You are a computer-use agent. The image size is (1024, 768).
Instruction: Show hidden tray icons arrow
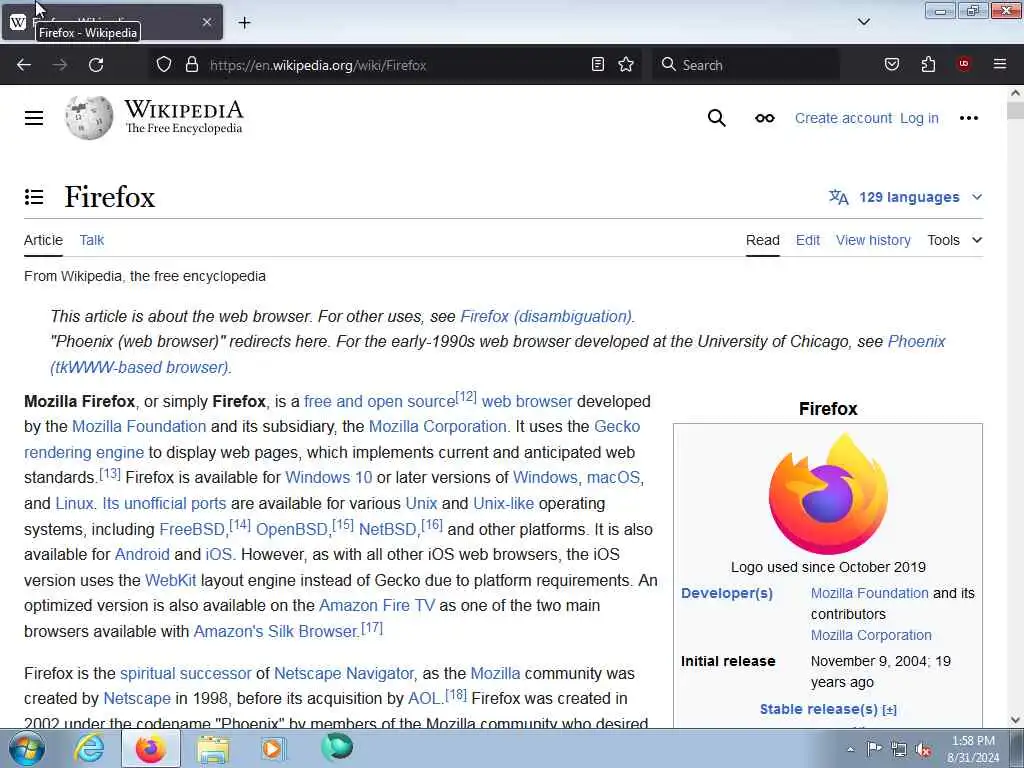(x=850, y=750)
